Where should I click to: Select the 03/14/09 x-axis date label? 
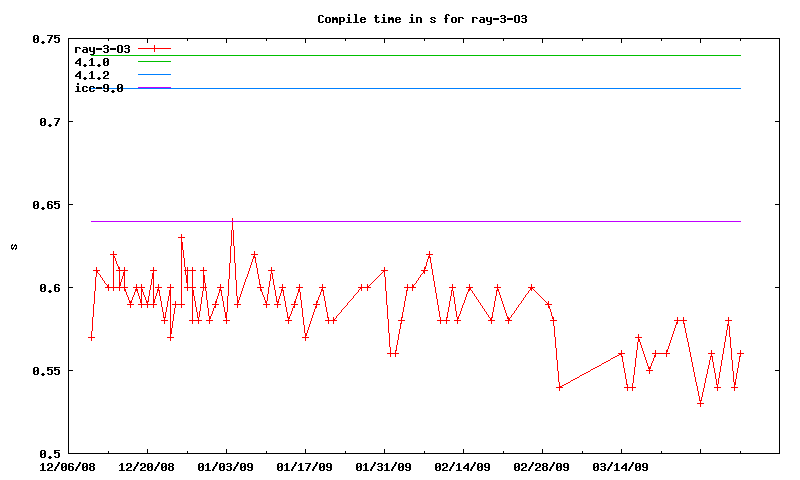tap(621, 467)
